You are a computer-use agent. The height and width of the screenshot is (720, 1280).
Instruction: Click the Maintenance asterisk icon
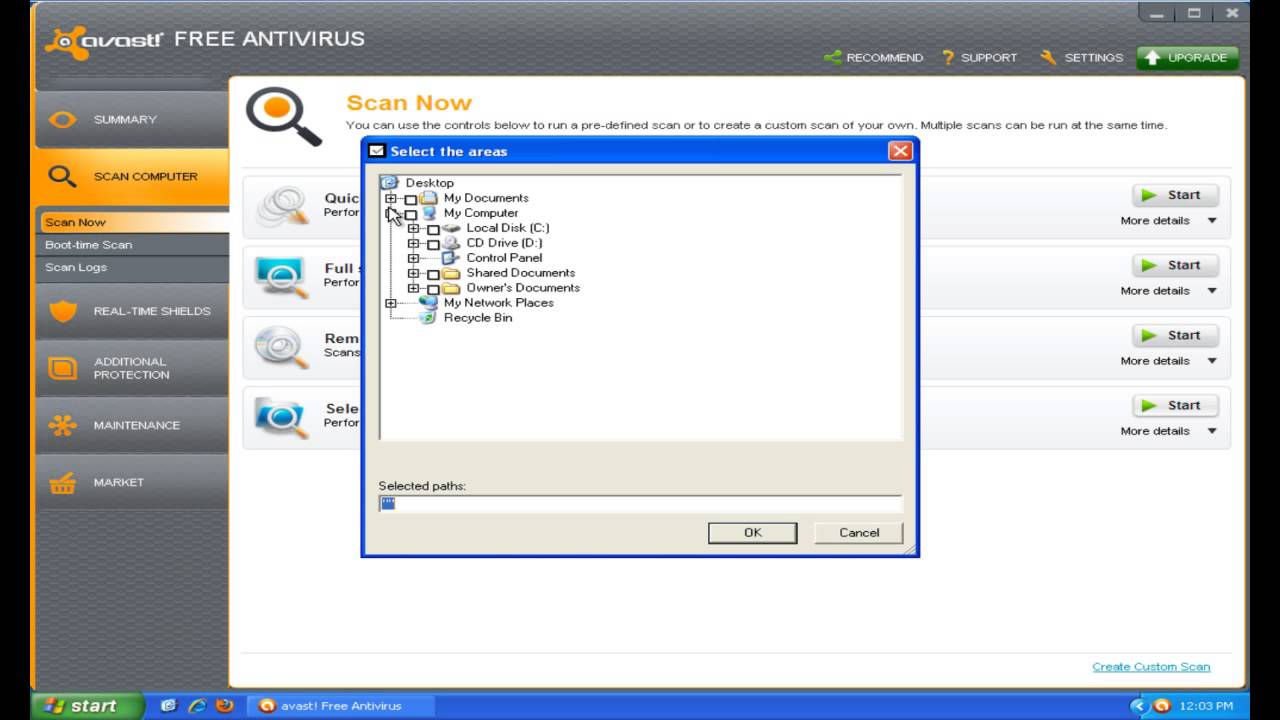[62, 425]
